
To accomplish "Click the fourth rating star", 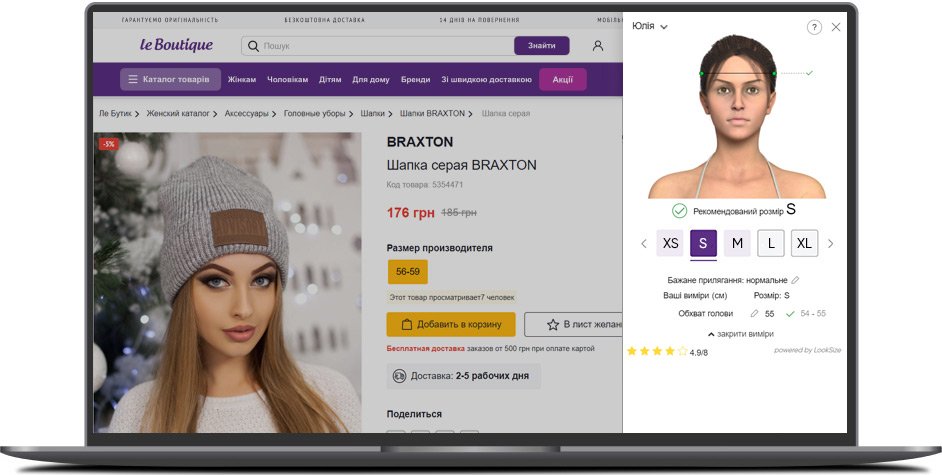I will 670,351.
